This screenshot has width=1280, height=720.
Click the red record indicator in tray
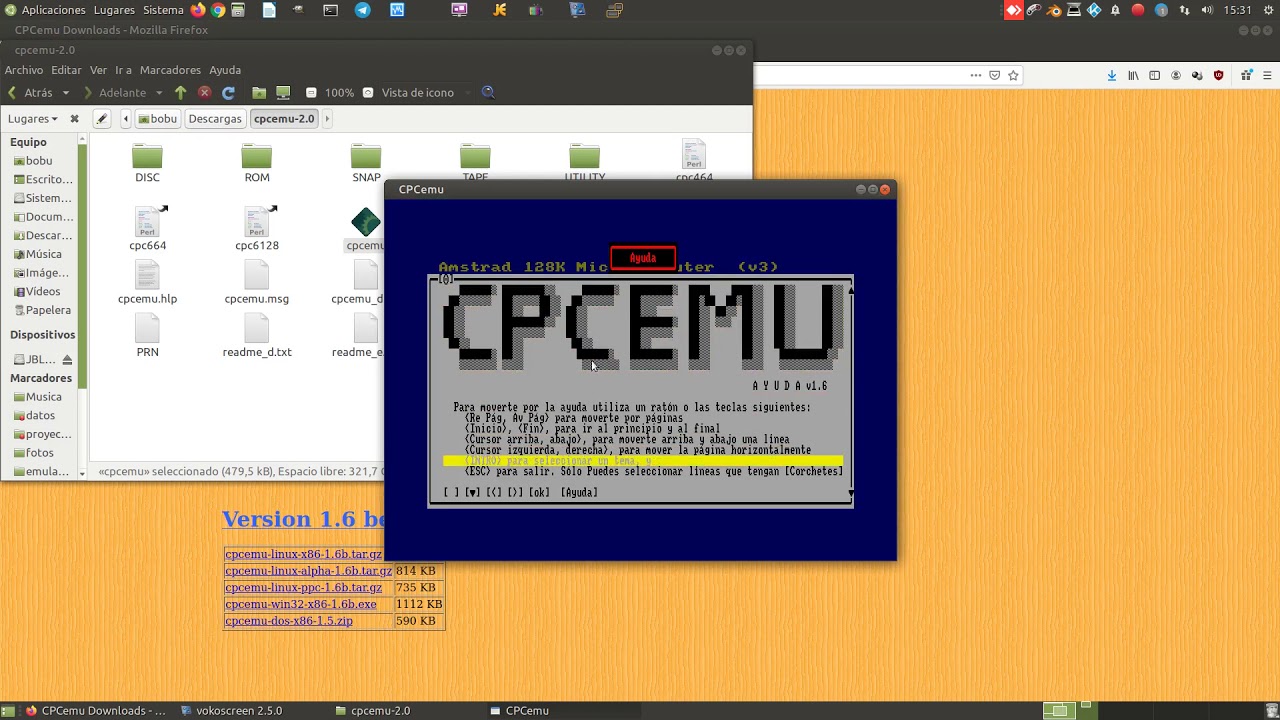pyautogui.click(x=1138, y=10)
